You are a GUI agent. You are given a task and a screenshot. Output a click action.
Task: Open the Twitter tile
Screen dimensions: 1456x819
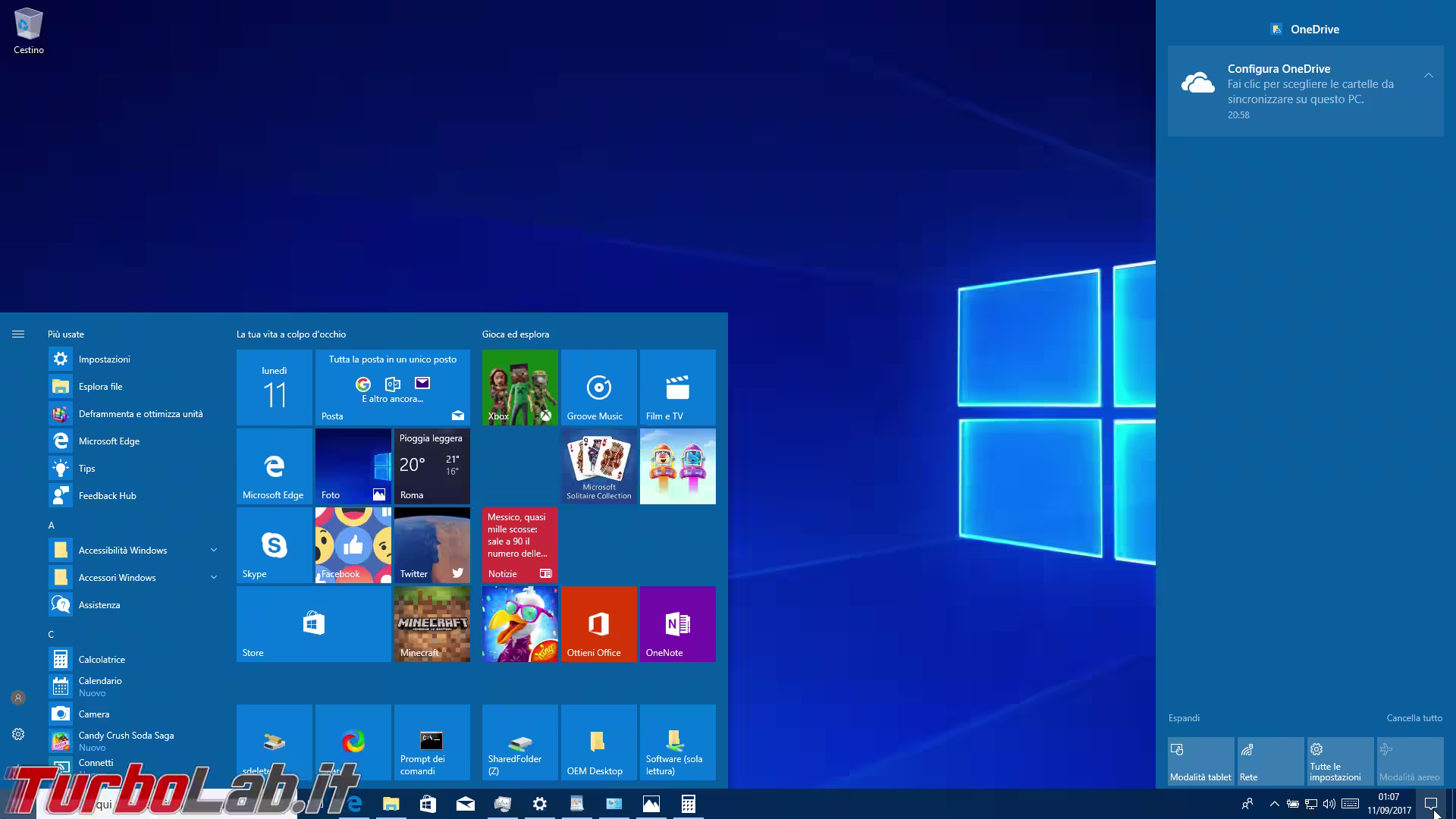click(431, 544)
